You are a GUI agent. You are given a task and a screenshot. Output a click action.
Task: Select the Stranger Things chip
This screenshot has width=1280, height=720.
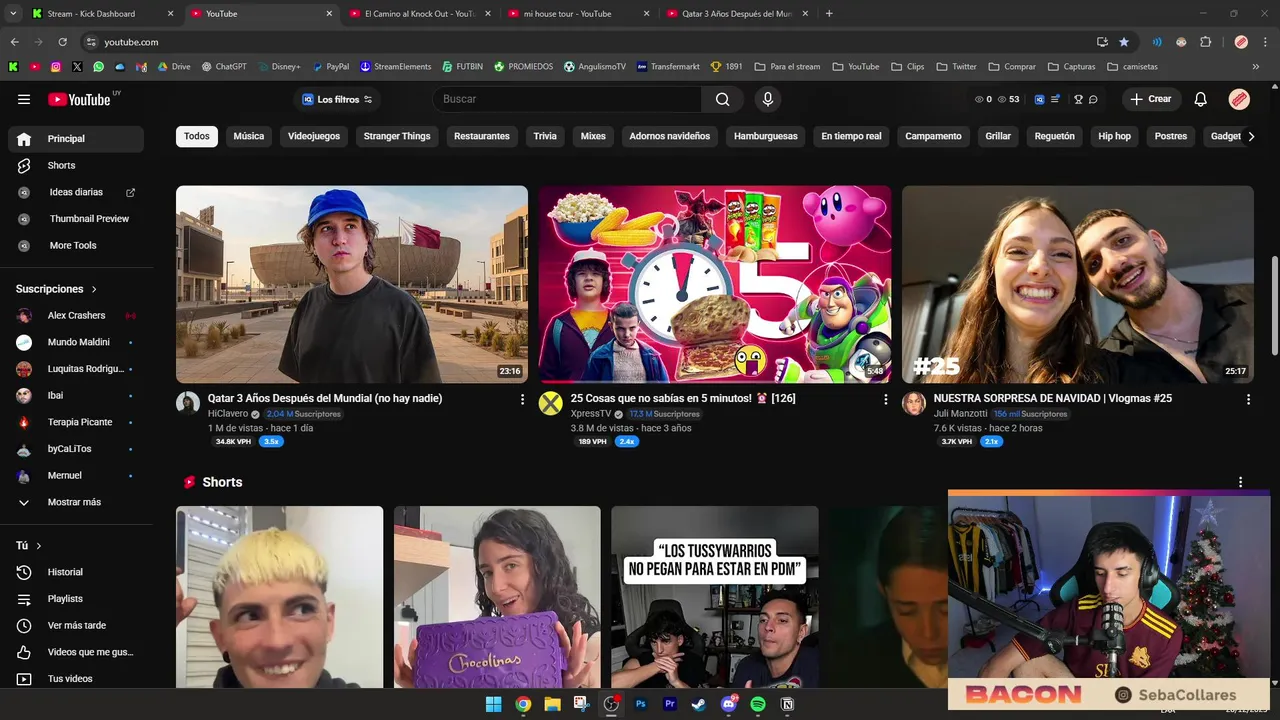(397, 136)
